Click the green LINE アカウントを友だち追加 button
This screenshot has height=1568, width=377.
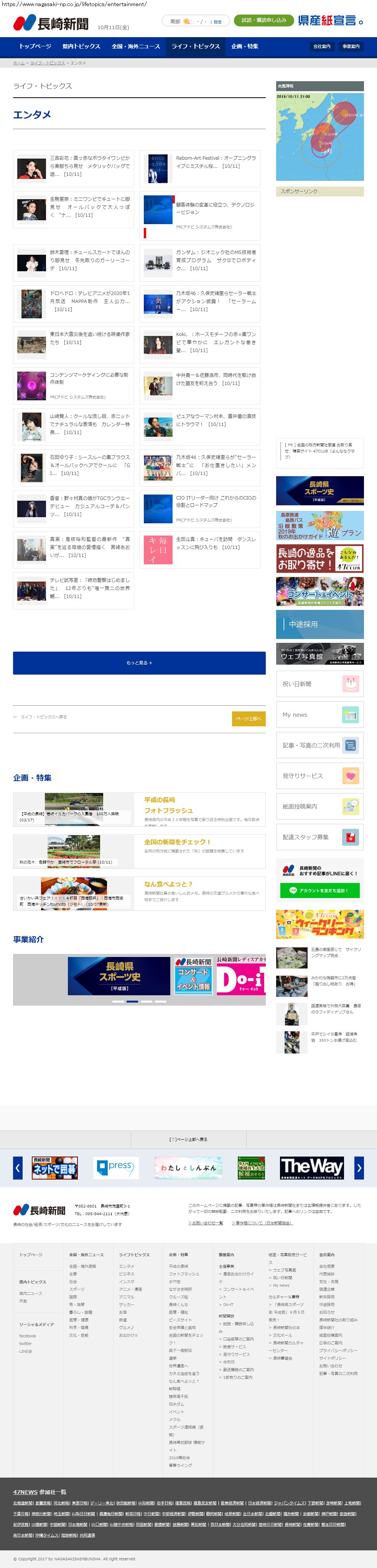[x=320, y=890]
